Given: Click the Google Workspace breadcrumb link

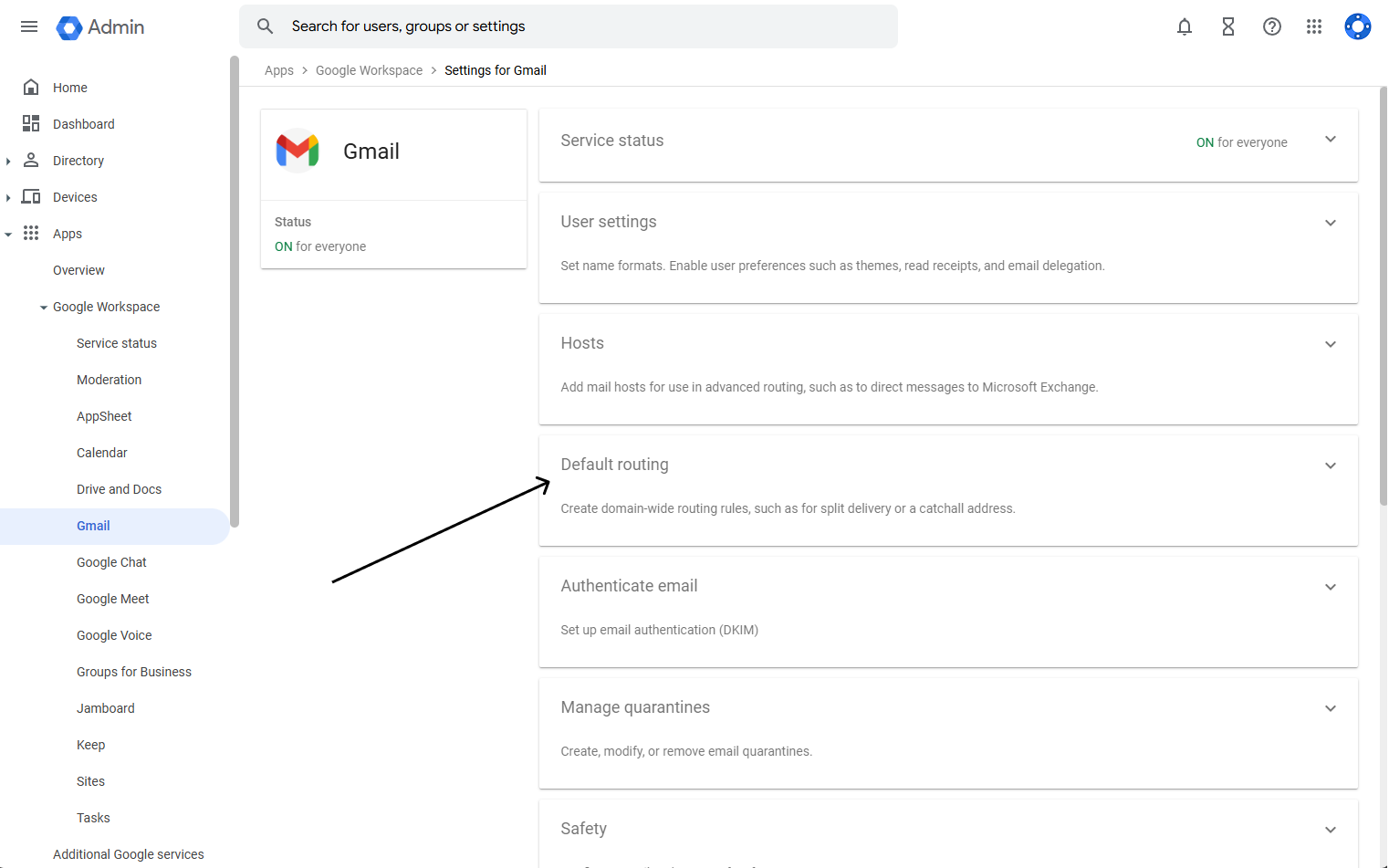Looking at the screenshot, I should 369,70.
